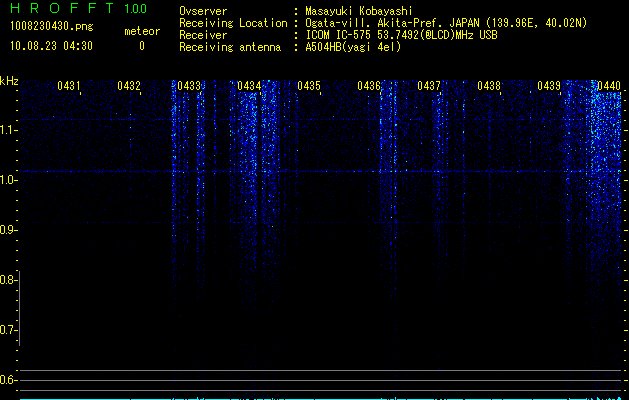The width and height of the screenshot is (629, 400).
Task: Click time marker 0436
Action: click(369, 86)
